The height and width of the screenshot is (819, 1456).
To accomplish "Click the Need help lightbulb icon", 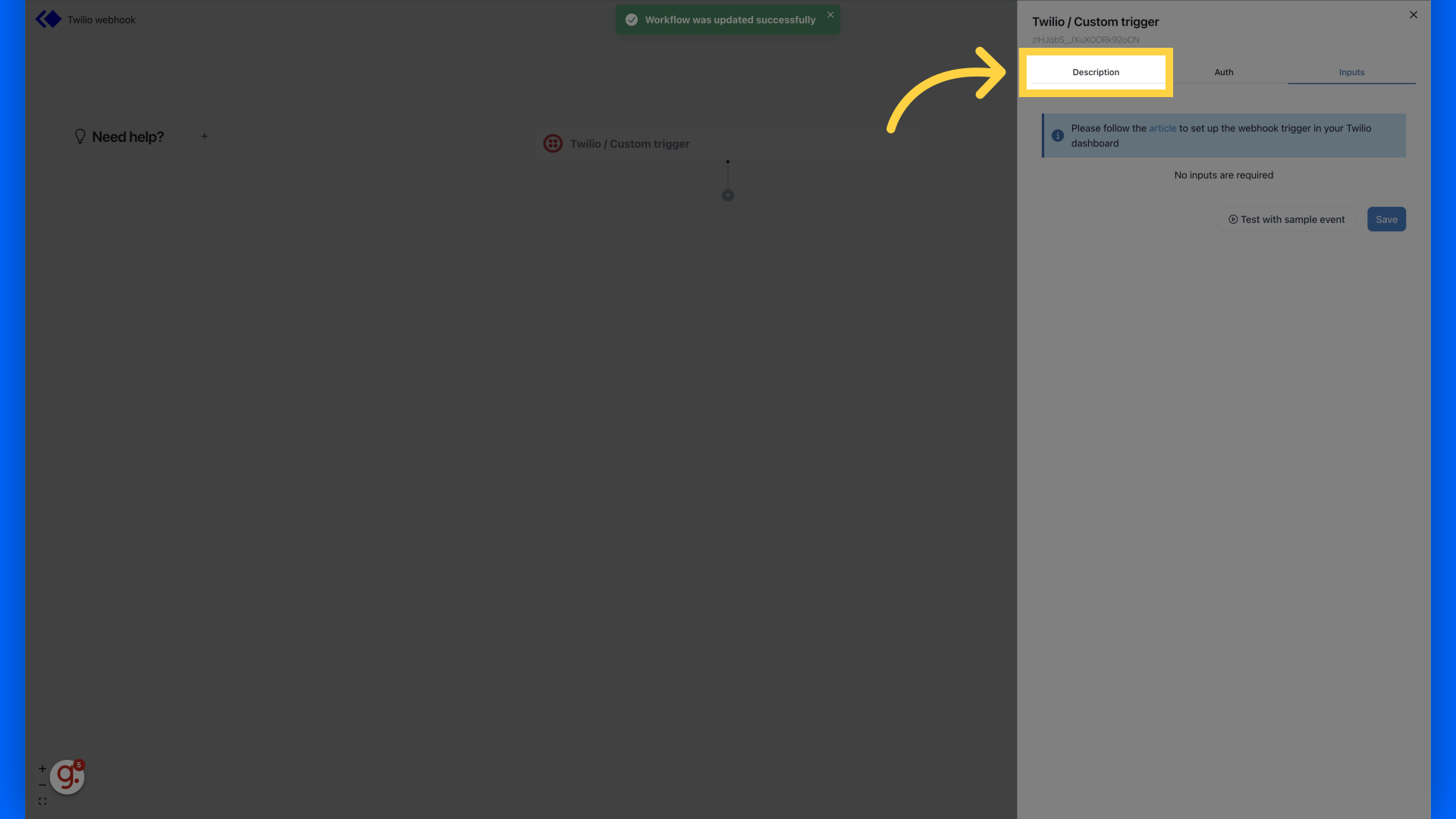I will click(80, 136).
